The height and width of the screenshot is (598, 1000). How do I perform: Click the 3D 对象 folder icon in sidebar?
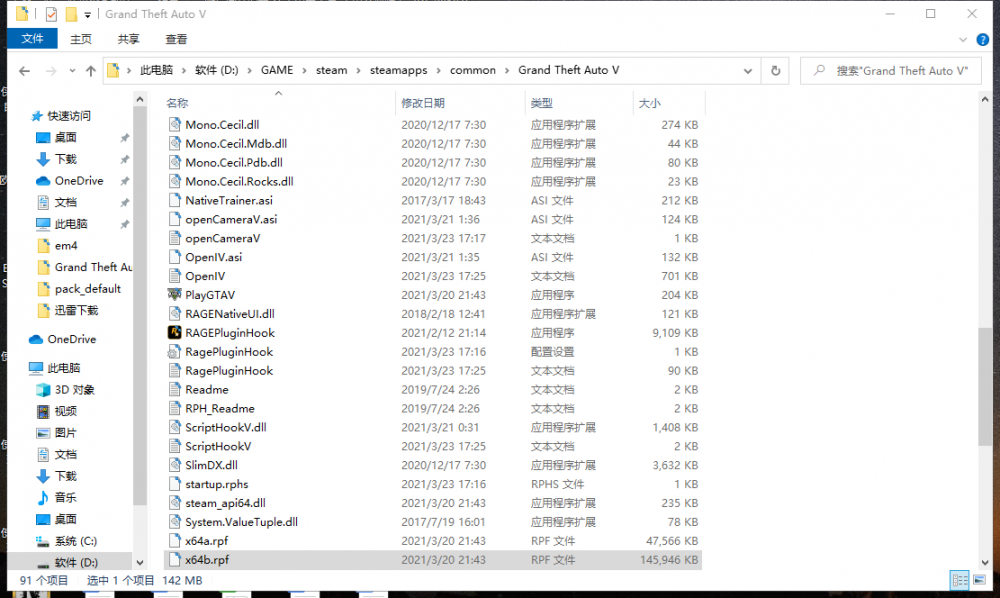43,389
